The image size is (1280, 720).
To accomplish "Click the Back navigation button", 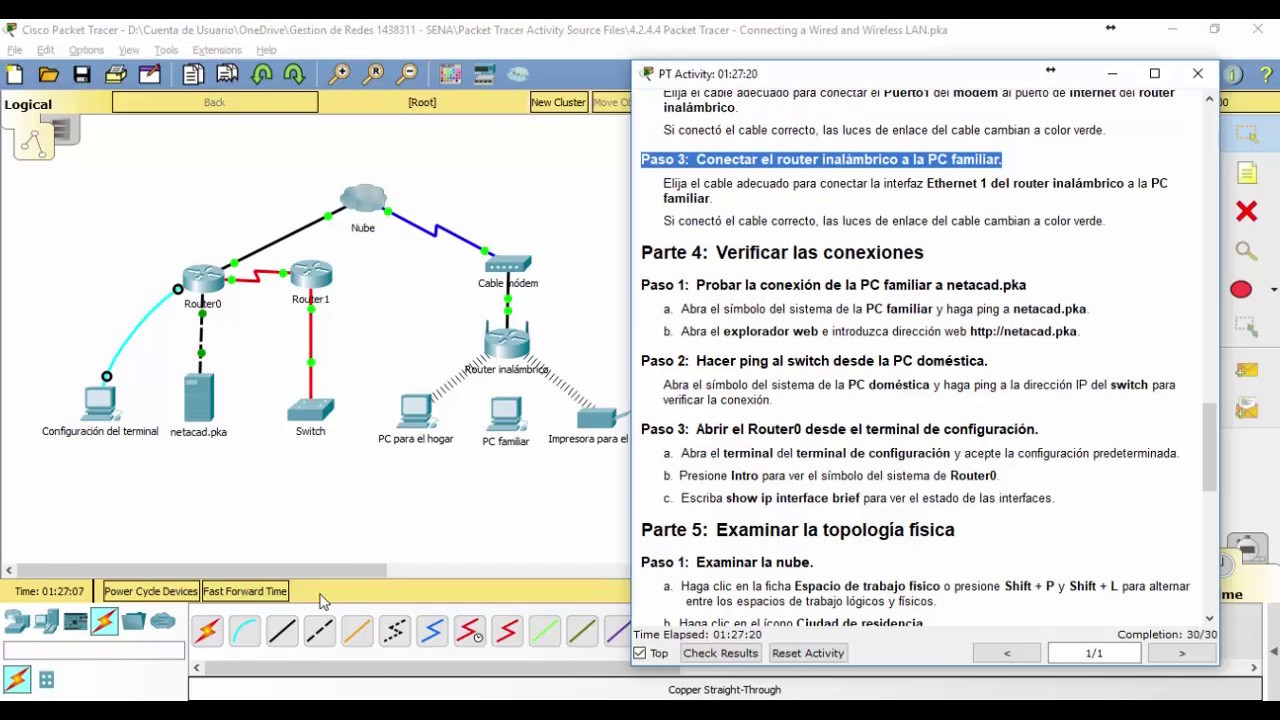I will click(x=215, y=102).
